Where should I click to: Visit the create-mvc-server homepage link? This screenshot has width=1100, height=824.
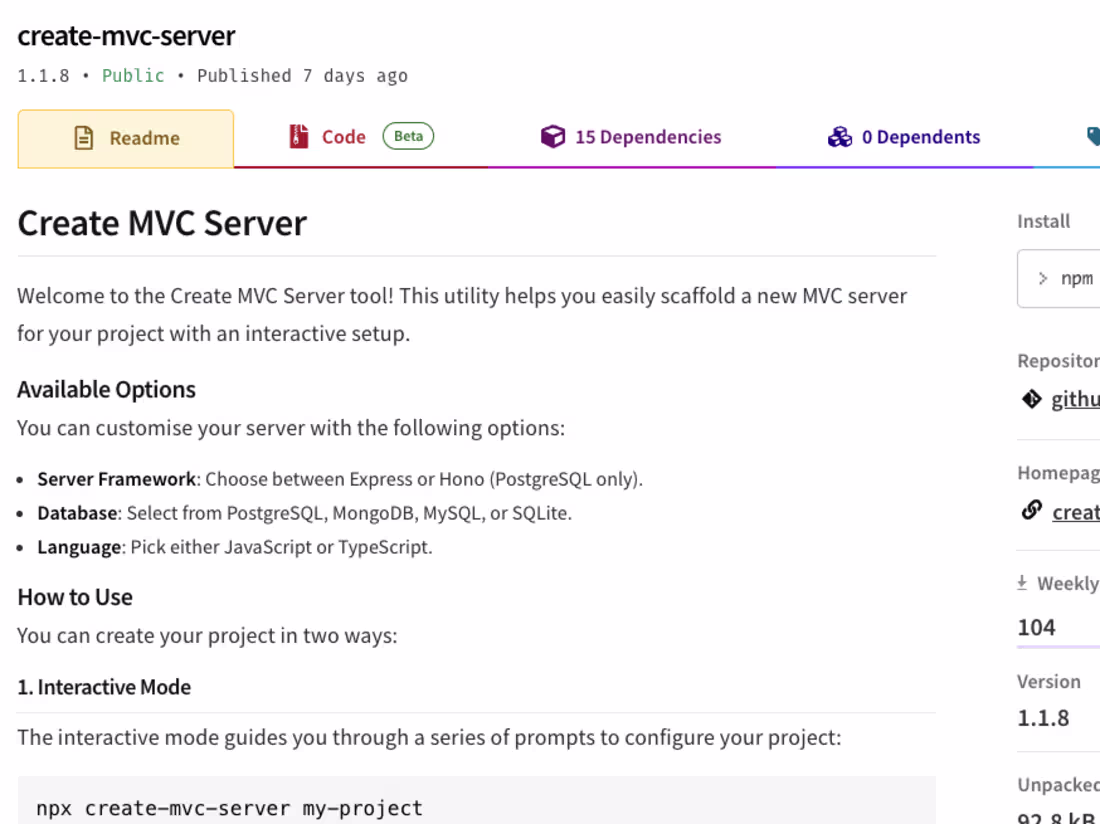pyautogui.click(x=1075, y=512)
